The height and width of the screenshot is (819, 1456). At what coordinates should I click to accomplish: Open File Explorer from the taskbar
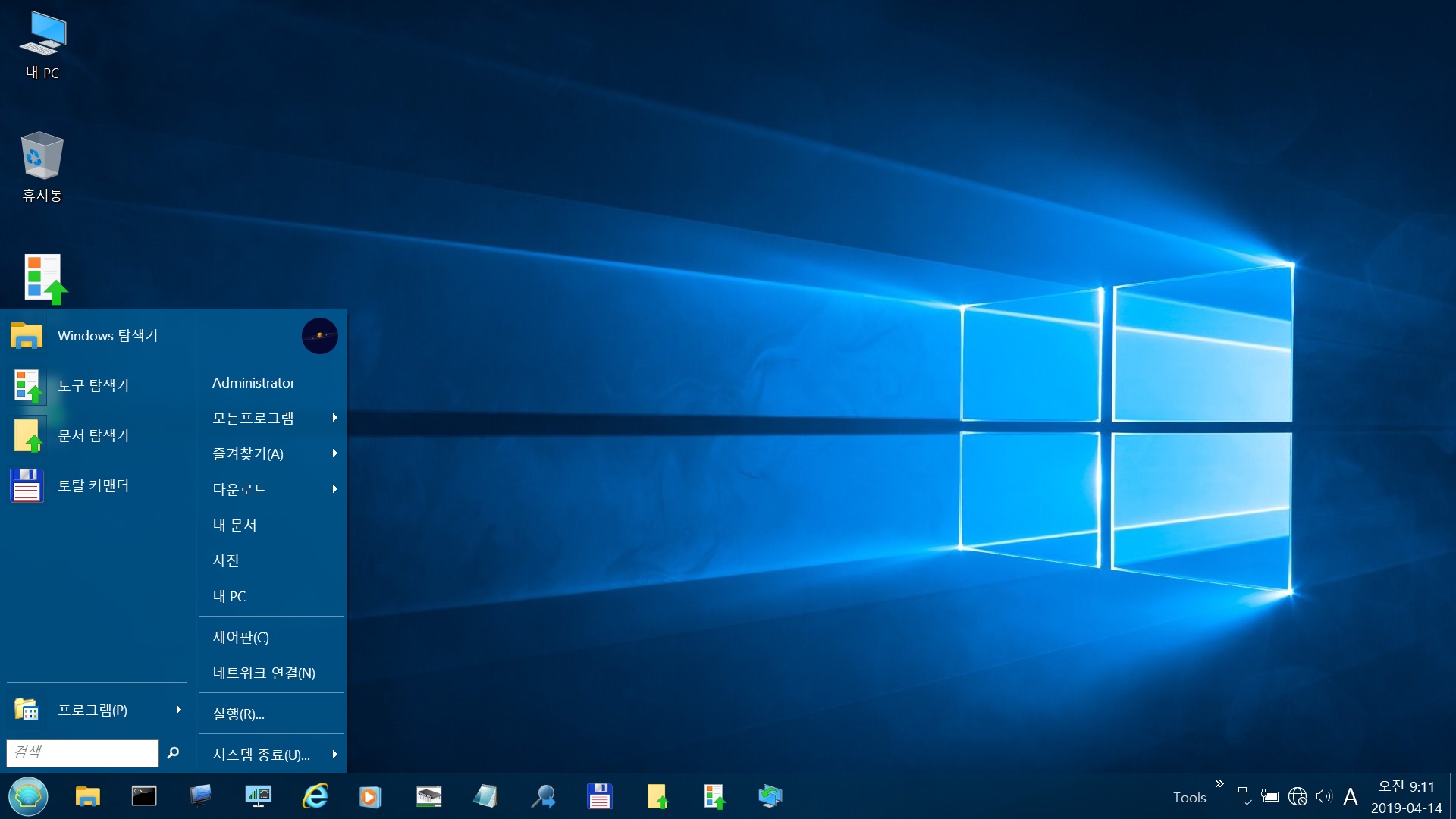pyautogui.click(x=88, y=796)
